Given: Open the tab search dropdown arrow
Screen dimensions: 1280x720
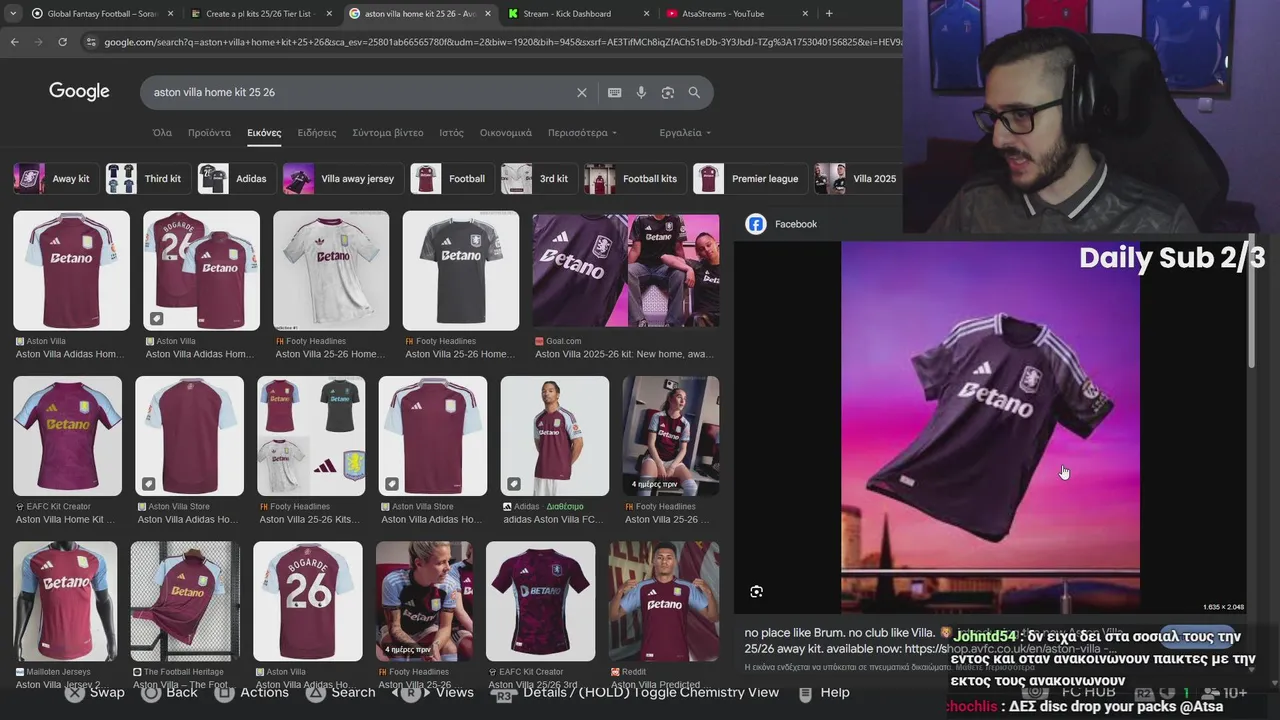Looking at the screenshot, I should point(12,13).
